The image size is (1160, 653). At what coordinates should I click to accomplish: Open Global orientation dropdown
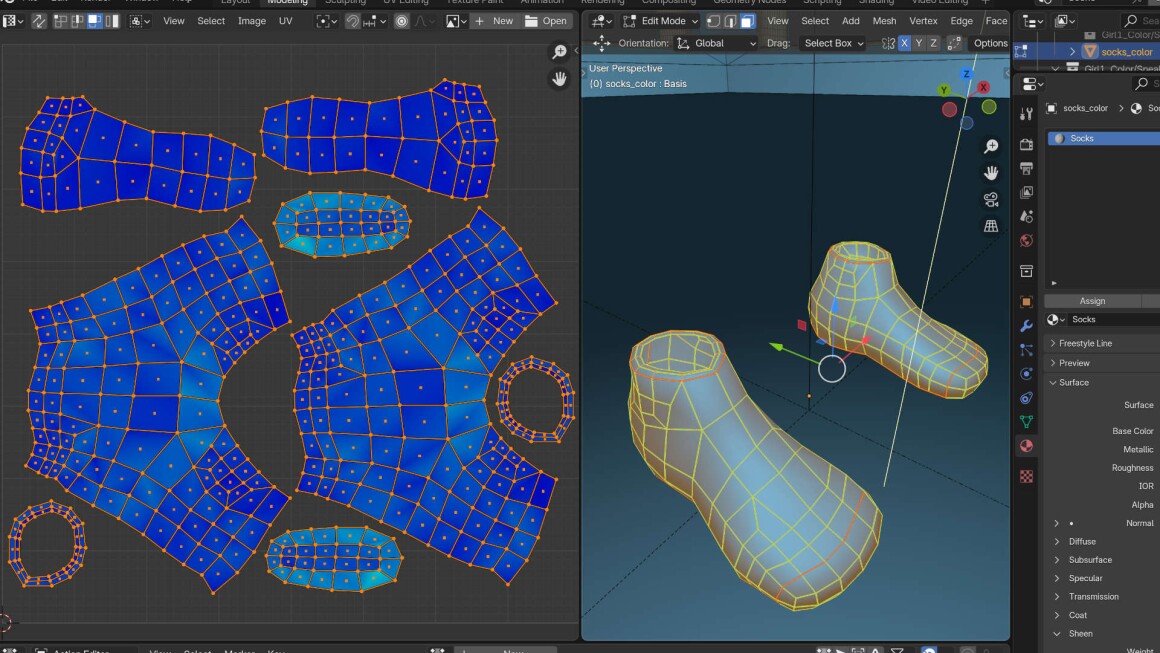716,43
